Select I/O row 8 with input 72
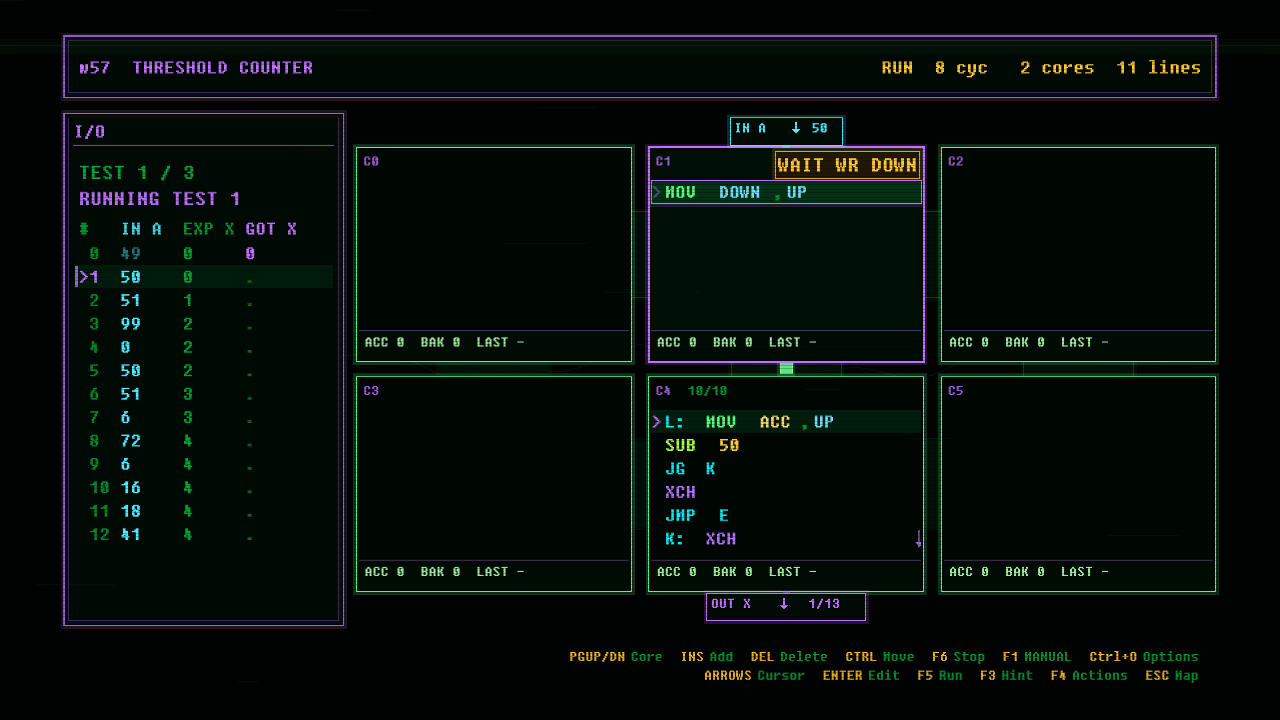The width and height of the screenshot is (1280, 720). coord(204,441)
